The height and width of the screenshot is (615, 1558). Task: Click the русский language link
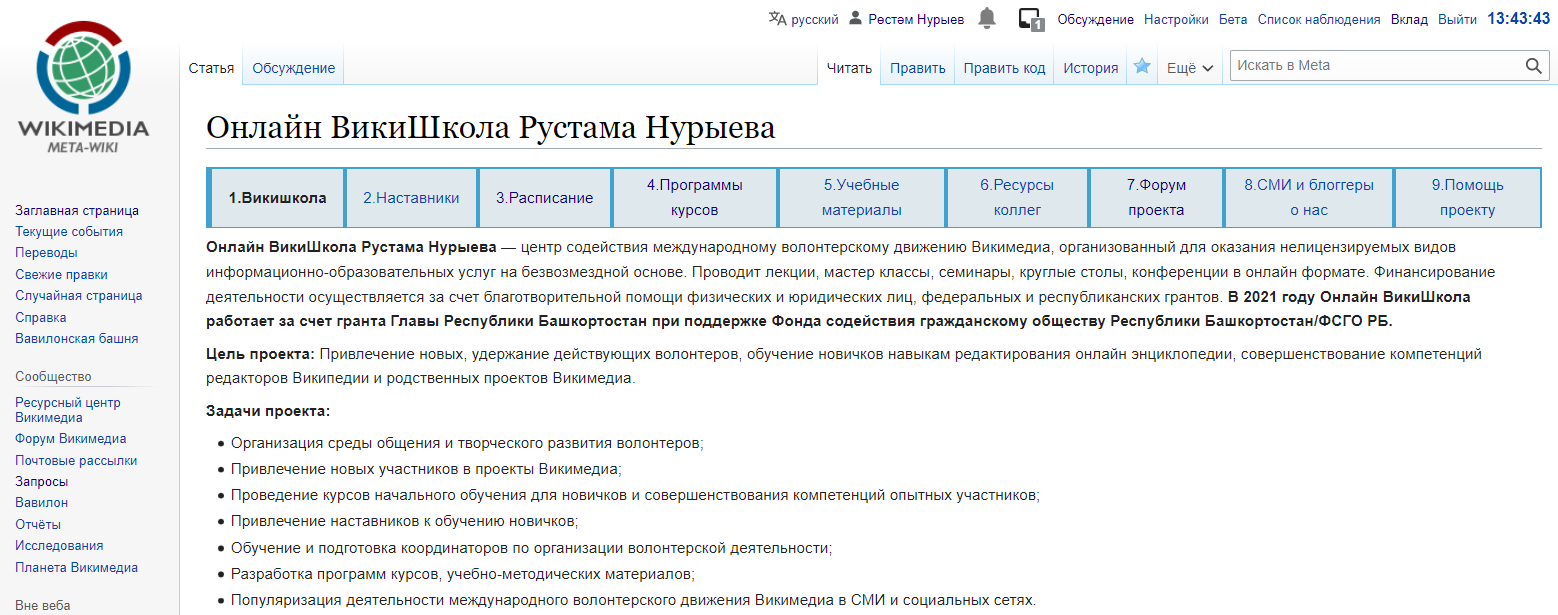coord(815,19)
